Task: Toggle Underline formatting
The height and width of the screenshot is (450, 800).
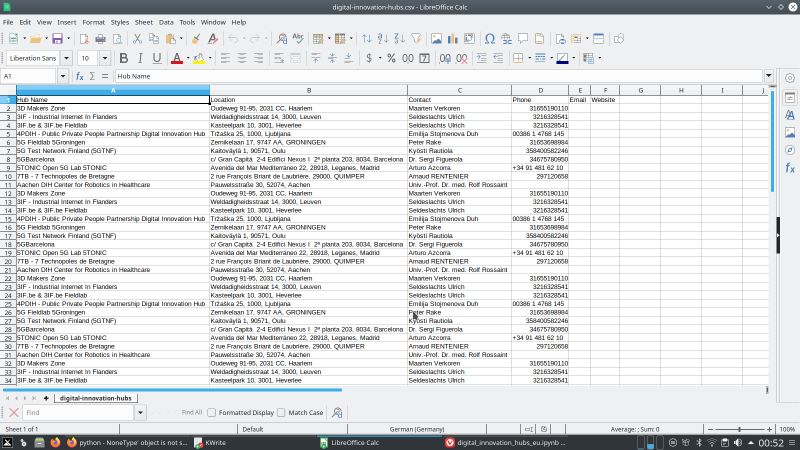Action: coord(157,58)
